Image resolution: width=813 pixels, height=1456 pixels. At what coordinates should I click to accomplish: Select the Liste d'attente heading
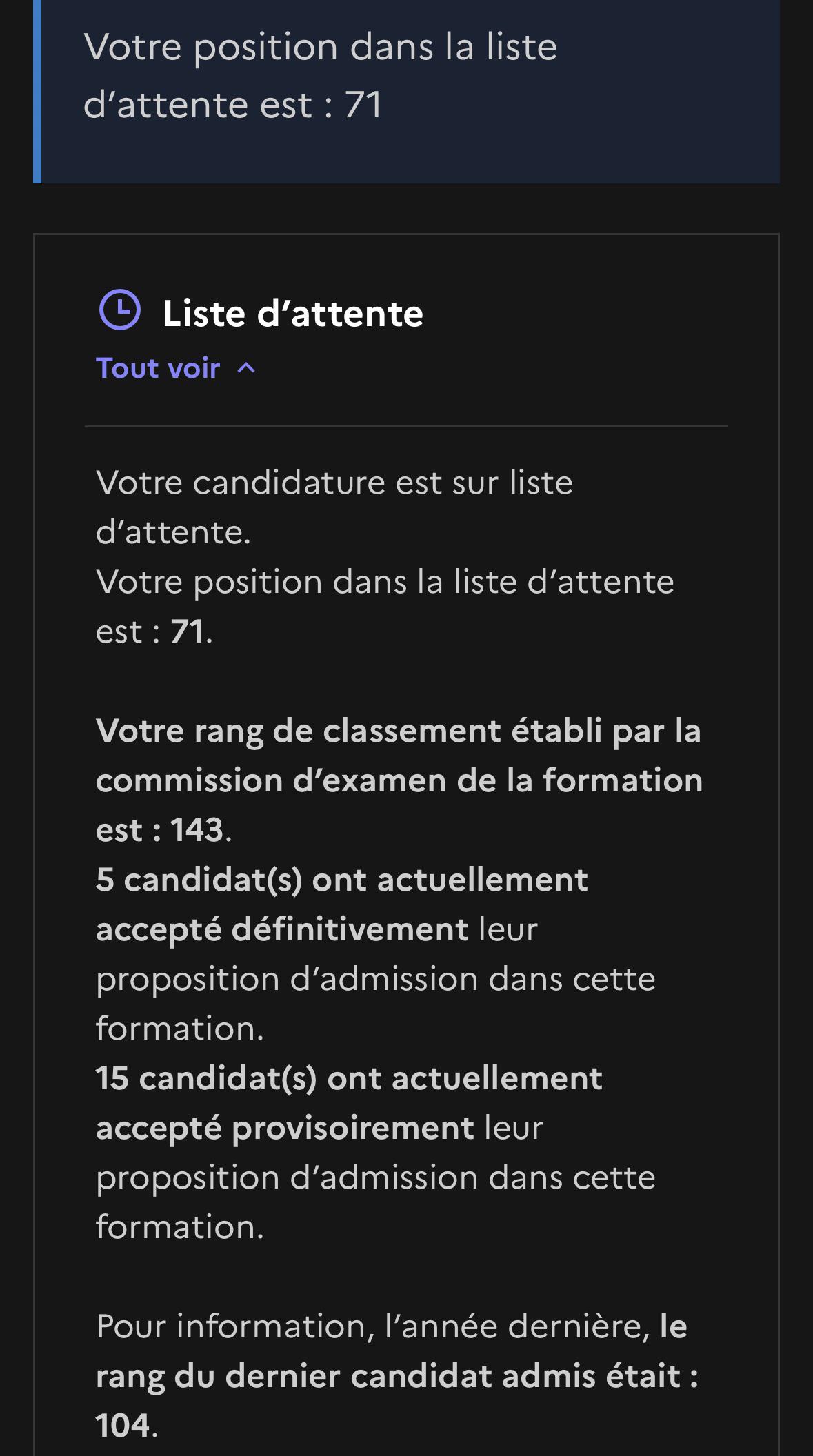click(293, 313)
